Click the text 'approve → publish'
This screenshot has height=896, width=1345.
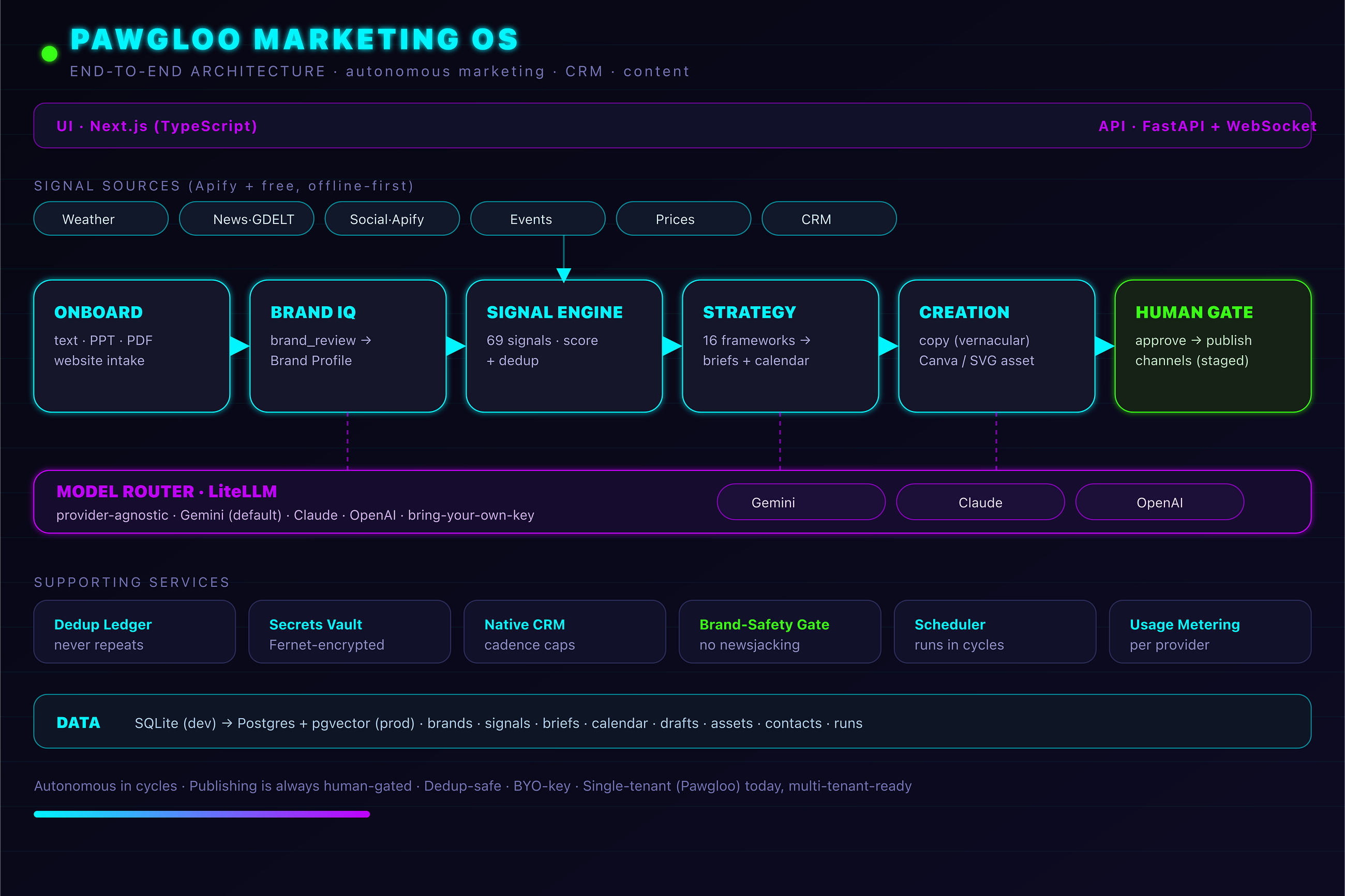coord(1193,341)
